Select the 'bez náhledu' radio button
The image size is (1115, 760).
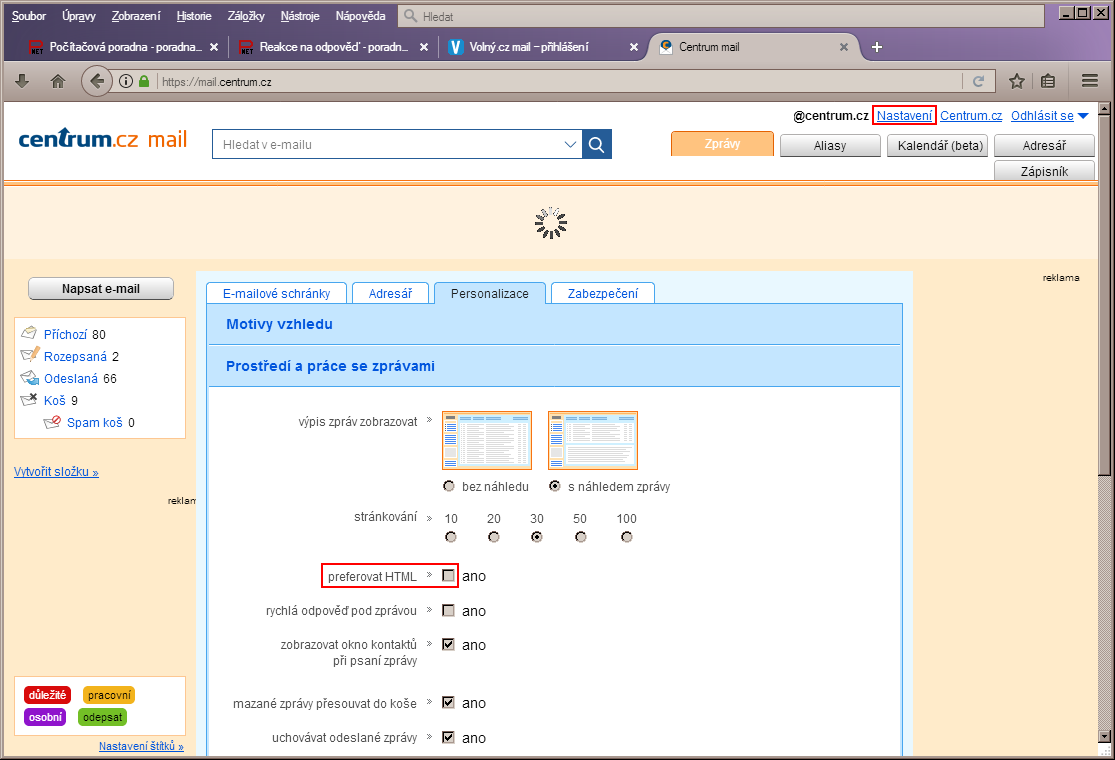(449, 486)
